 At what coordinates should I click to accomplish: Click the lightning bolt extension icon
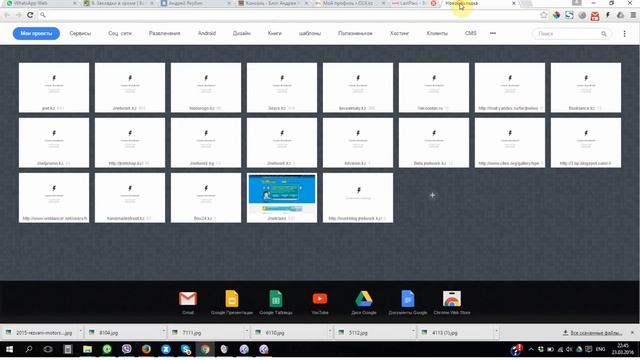(608, 15)
